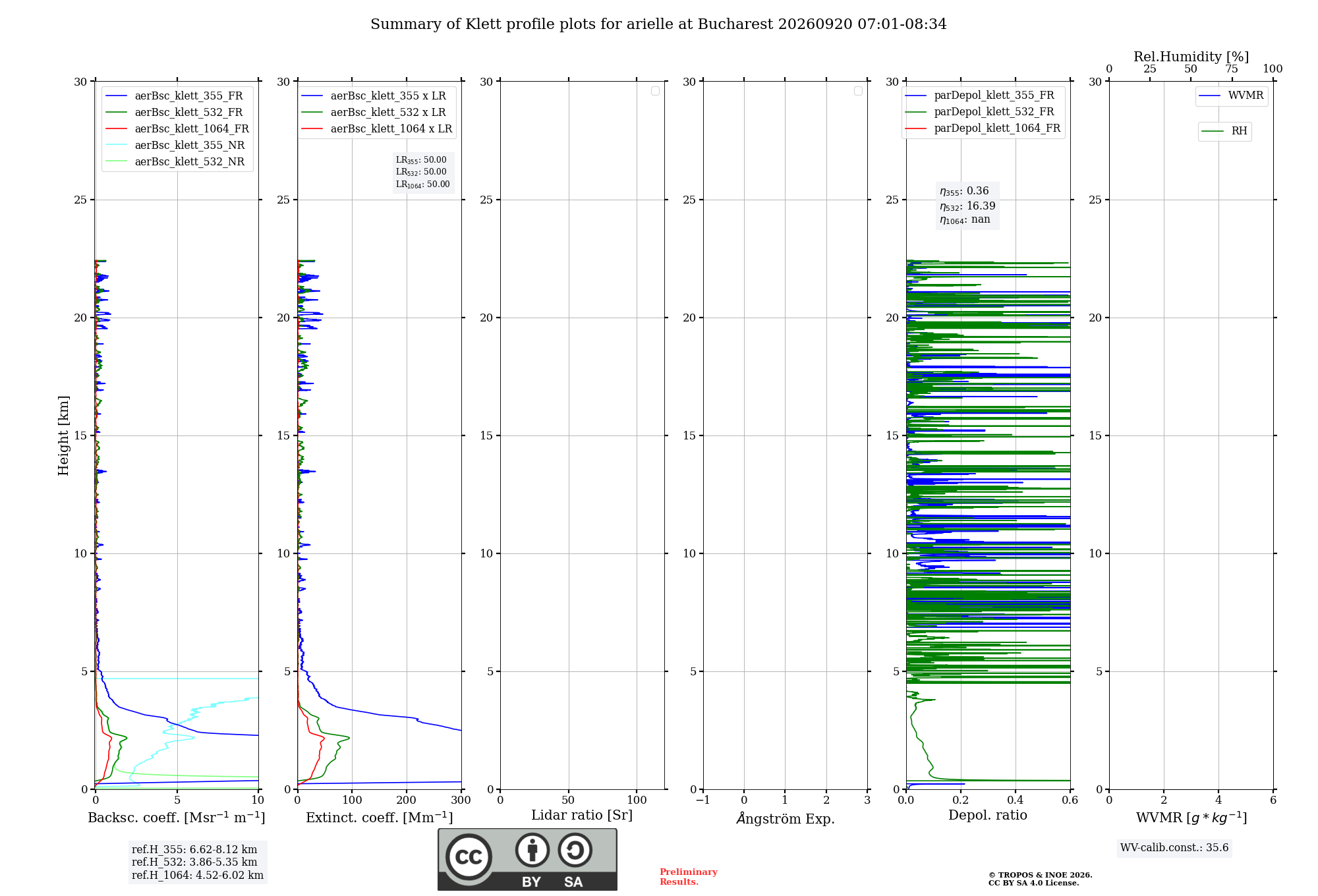Viewport: 1318px width, 896px height.
Task: Click the Depol. ratio axis label
Action: (x=988, y=816)
